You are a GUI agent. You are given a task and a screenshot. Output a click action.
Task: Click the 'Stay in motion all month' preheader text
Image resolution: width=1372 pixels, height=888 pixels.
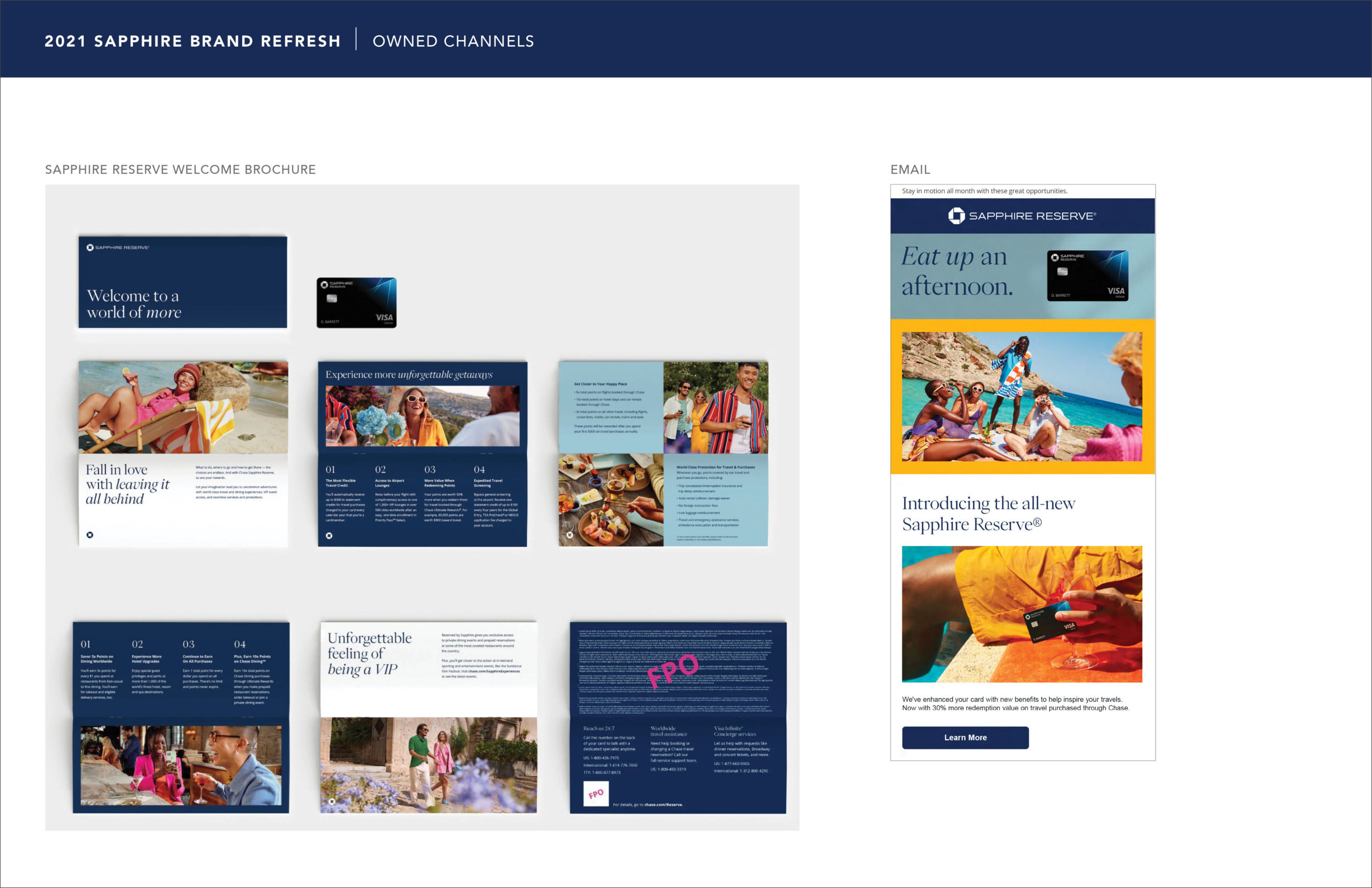coord(984,191)
